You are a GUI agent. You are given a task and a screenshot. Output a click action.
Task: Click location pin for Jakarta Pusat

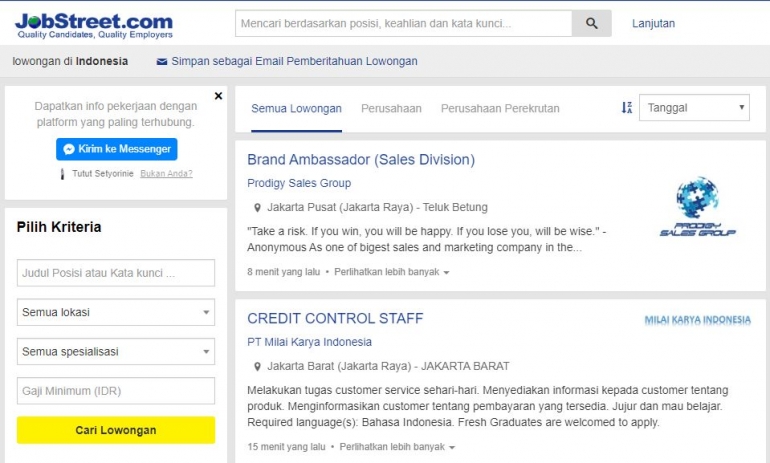pyautogui.click(x=257, y=208)
